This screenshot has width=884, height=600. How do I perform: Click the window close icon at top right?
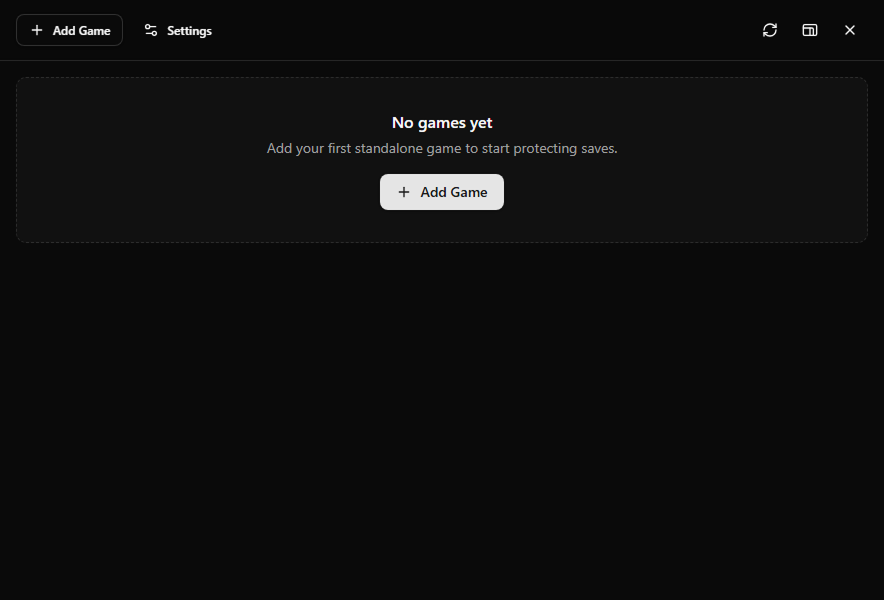click(850, 30)
